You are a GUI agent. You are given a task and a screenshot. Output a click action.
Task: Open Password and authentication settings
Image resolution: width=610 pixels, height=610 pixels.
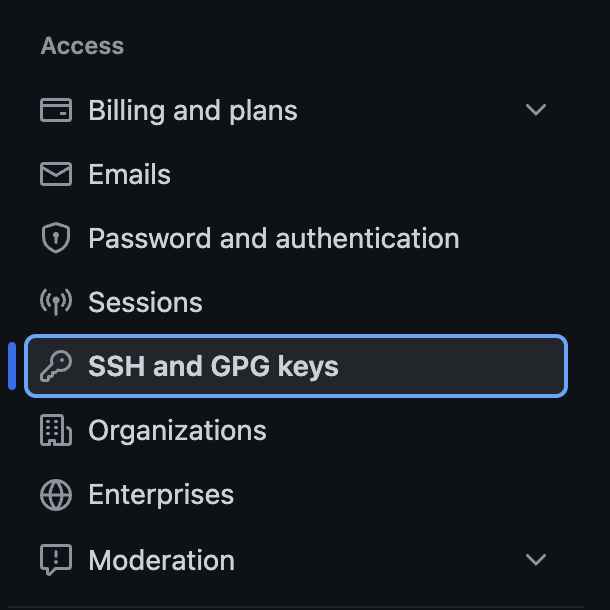pyautogui.click(x=274, y=238)
